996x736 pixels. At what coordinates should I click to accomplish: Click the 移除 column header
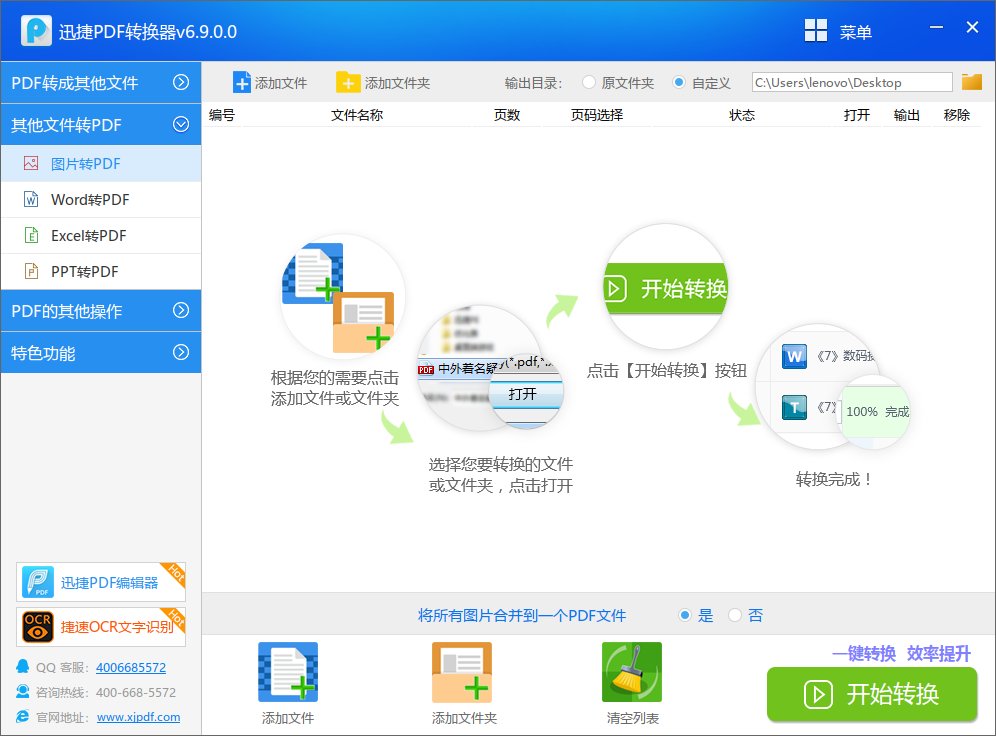coord(957,115)
